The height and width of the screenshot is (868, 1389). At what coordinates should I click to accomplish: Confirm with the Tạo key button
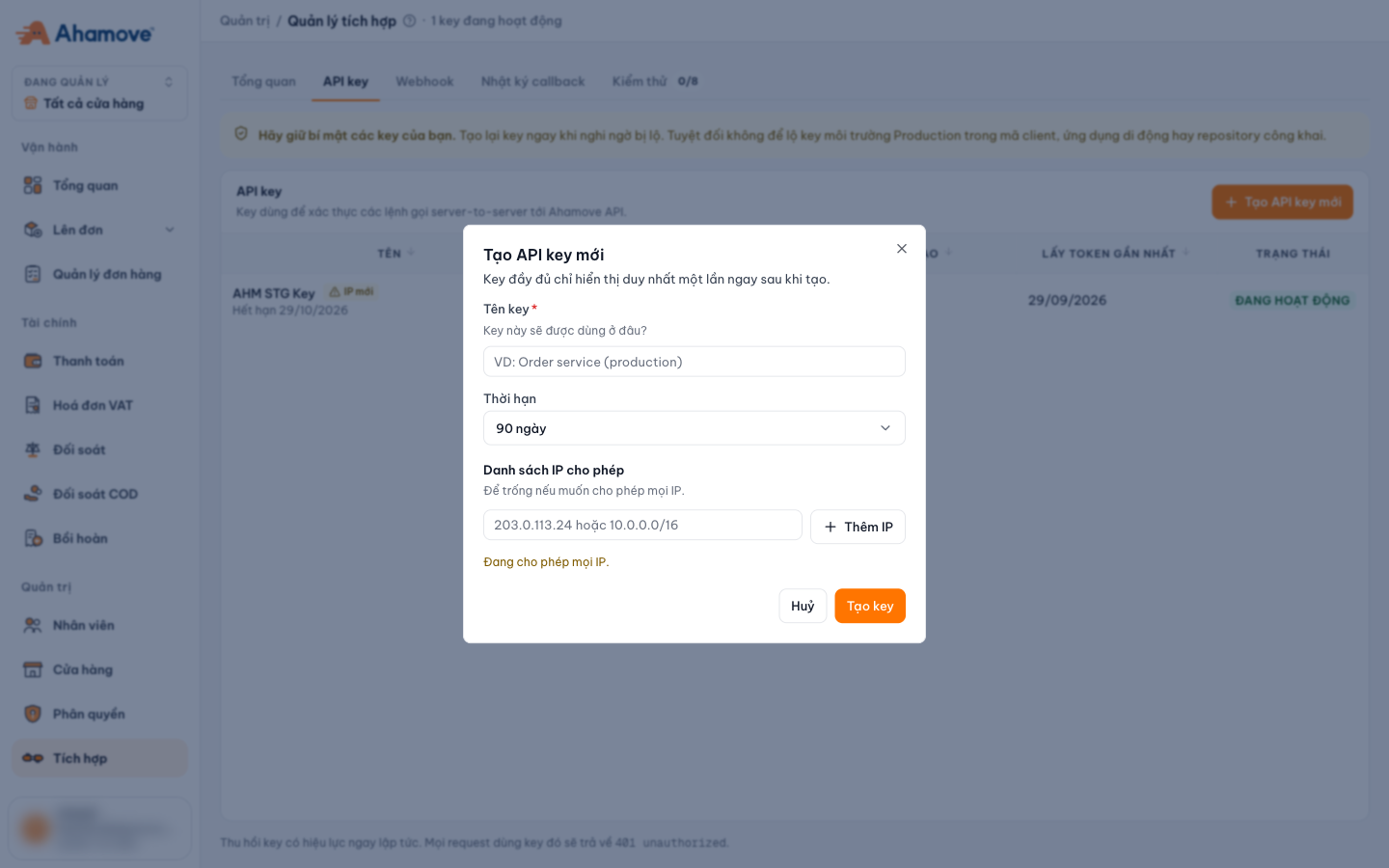(870, 606)
